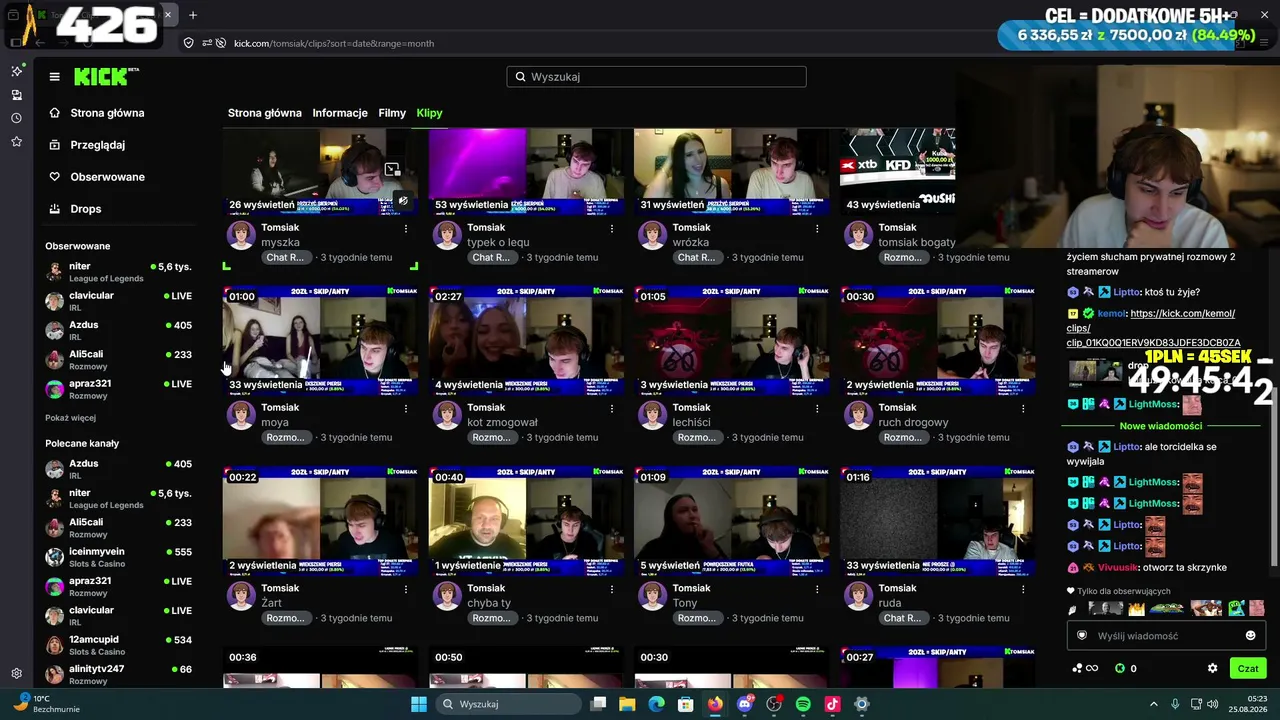1280x720 pixels.
Task: Open followed channel 'clavicular' in sidebar
Action: (118, 301)
